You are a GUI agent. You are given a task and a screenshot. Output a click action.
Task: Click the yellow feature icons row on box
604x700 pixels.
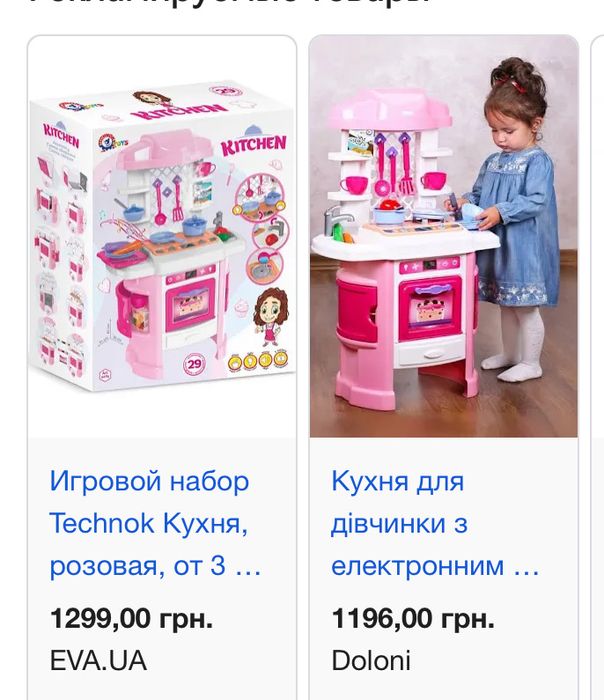258,361
